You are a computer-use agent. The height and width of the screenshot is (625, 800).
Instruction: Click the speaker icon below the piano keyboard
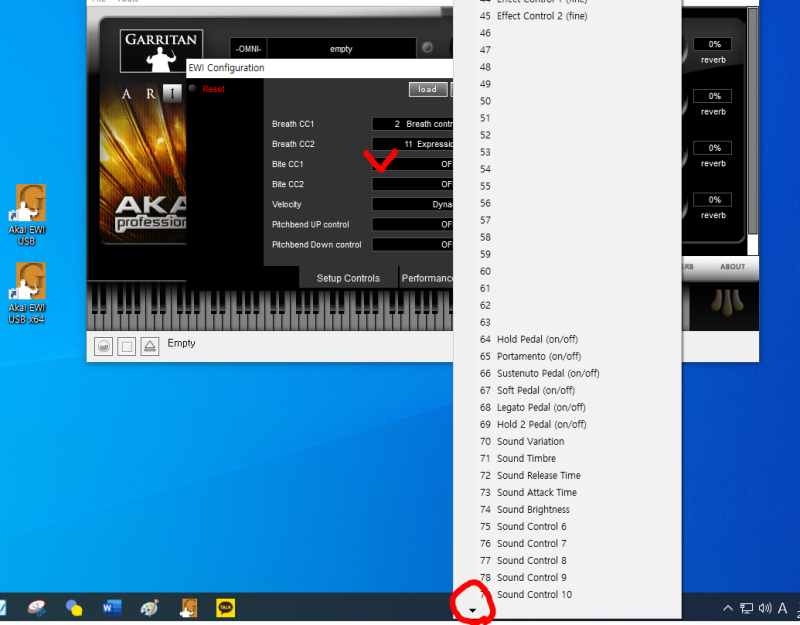(103, 343)
